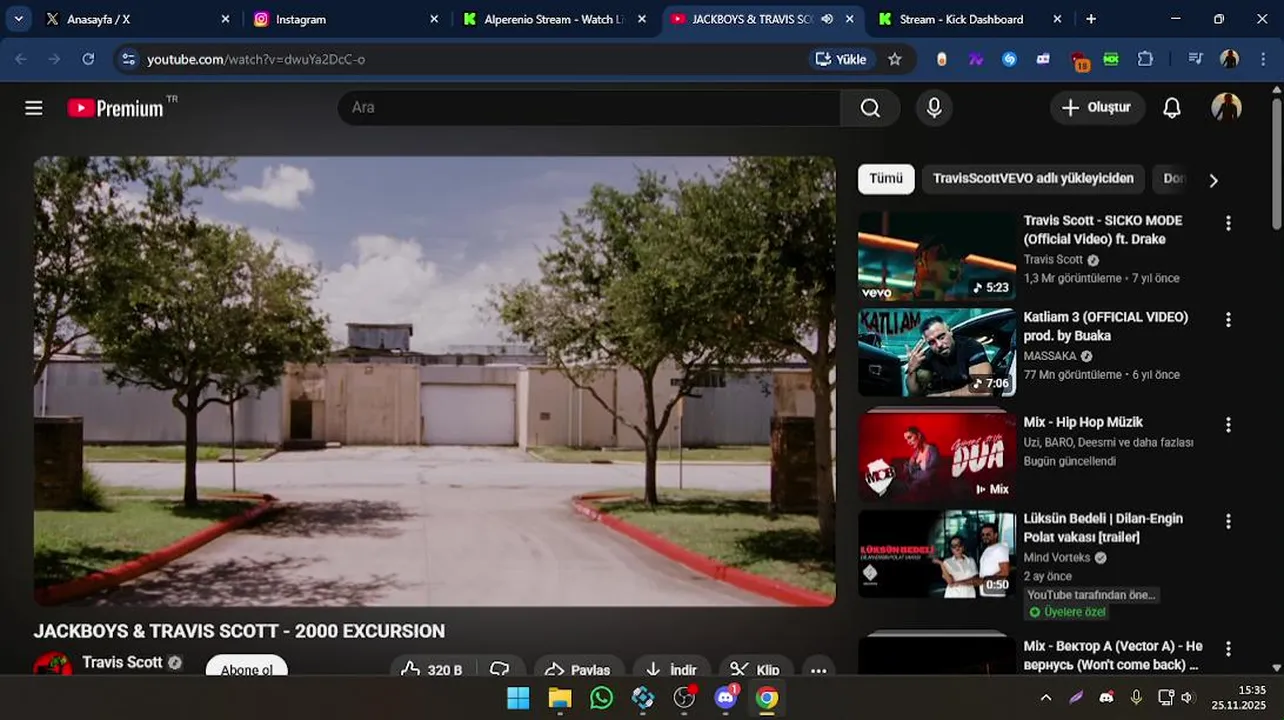View site information icon in address bar
Image resolution: width=1284 pixels, height=720 pixels.
[128, 59]
